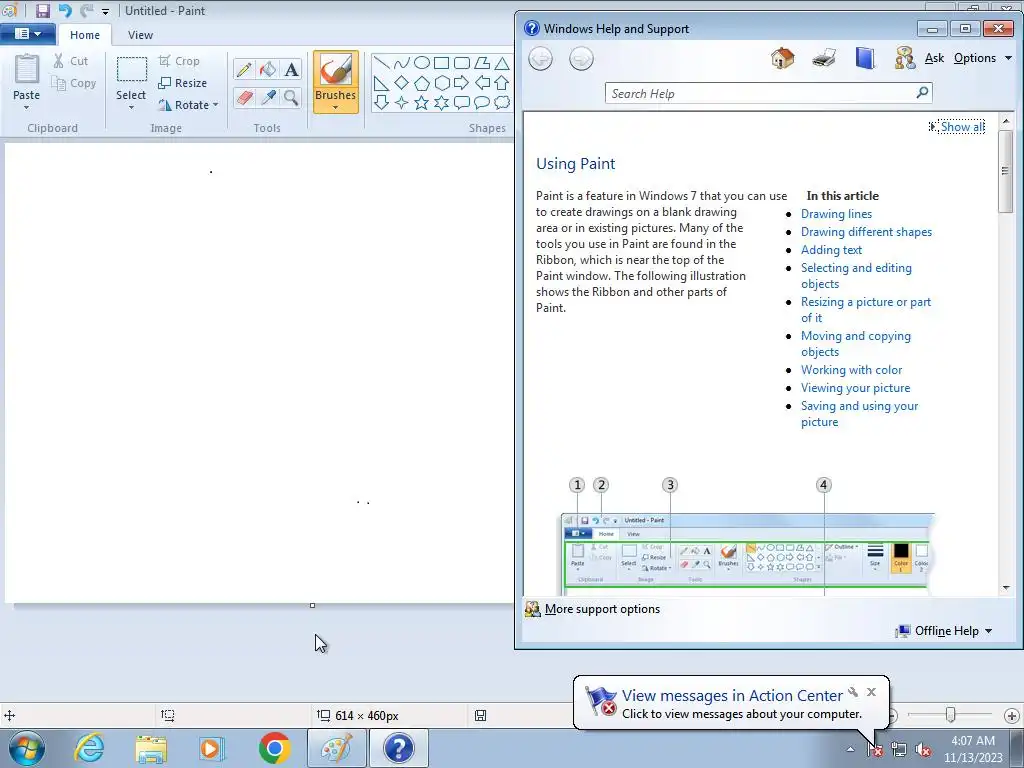
Task: Expand the Select dropdown arrow
Action: click(131, 108)
